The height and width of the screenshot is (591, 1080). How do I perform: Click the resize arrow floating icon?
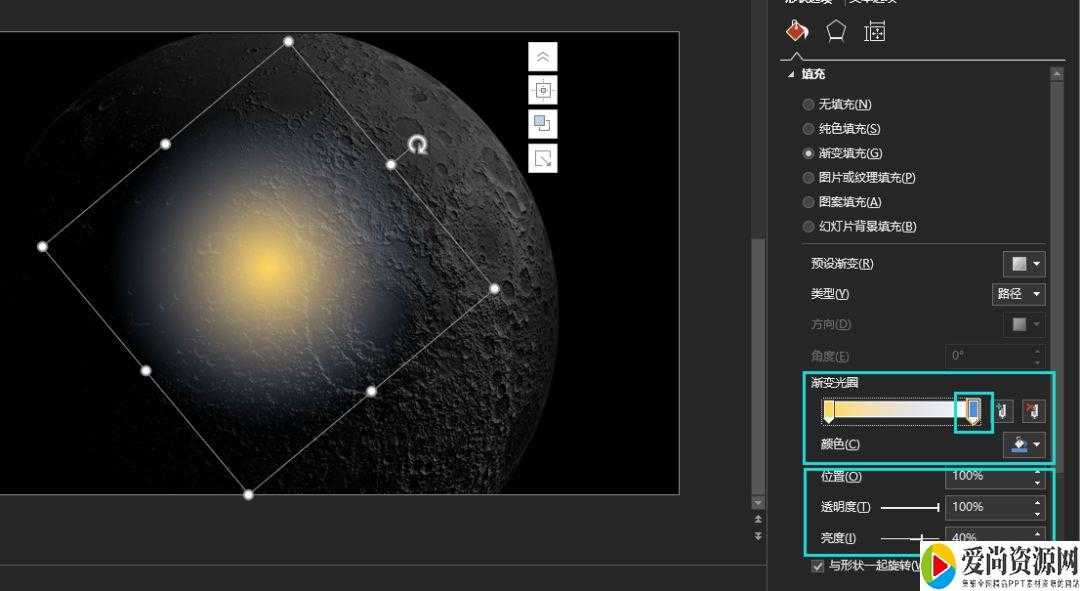(542, 158)
